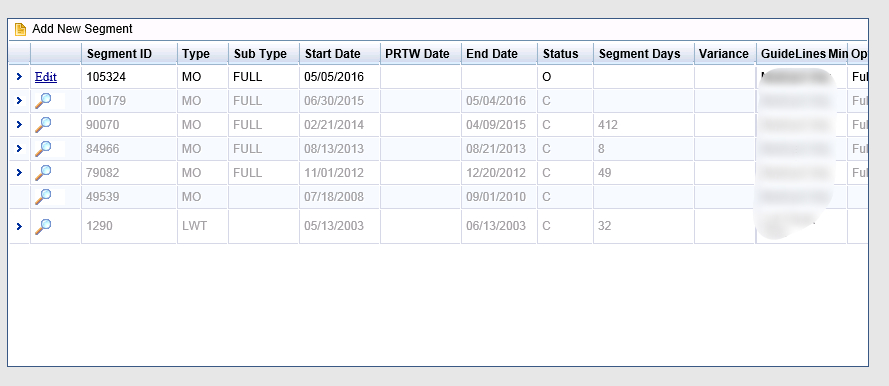Expand row for segment 84966
This screenshot has width=889, height=386.
pos(19,149)
